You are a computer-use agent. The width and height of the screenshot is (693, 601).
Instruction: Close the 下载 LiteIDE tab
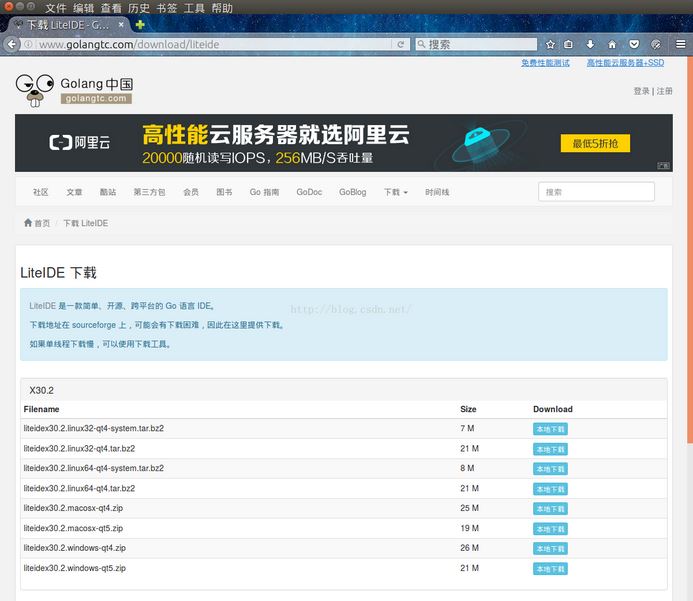(x=121, y=25)
